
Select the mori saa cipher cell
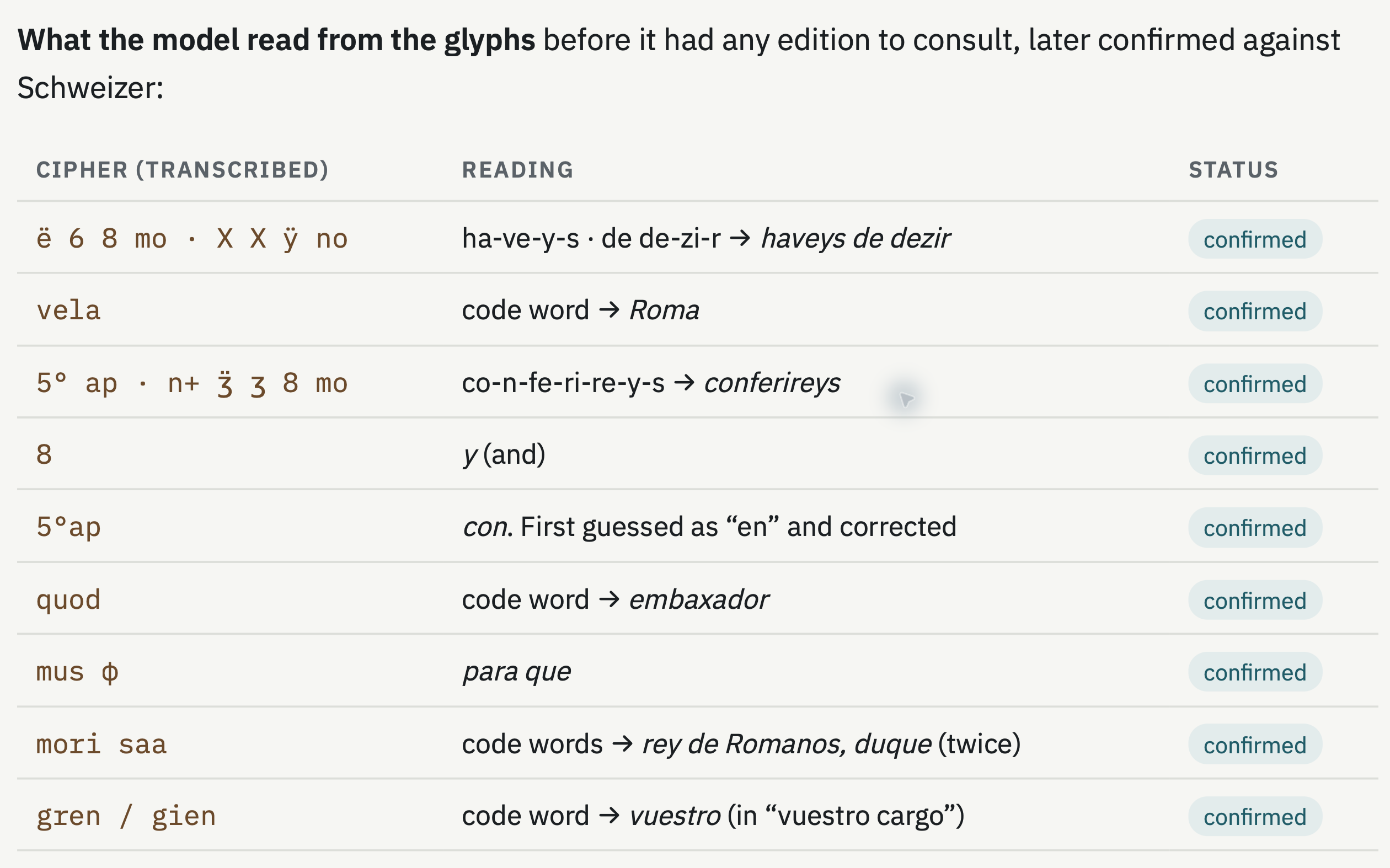tap(101, 744)
